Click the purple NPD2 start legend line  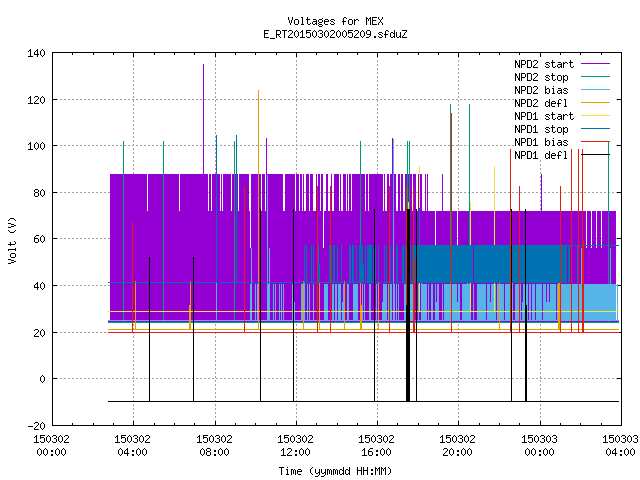tap(596, 64)
